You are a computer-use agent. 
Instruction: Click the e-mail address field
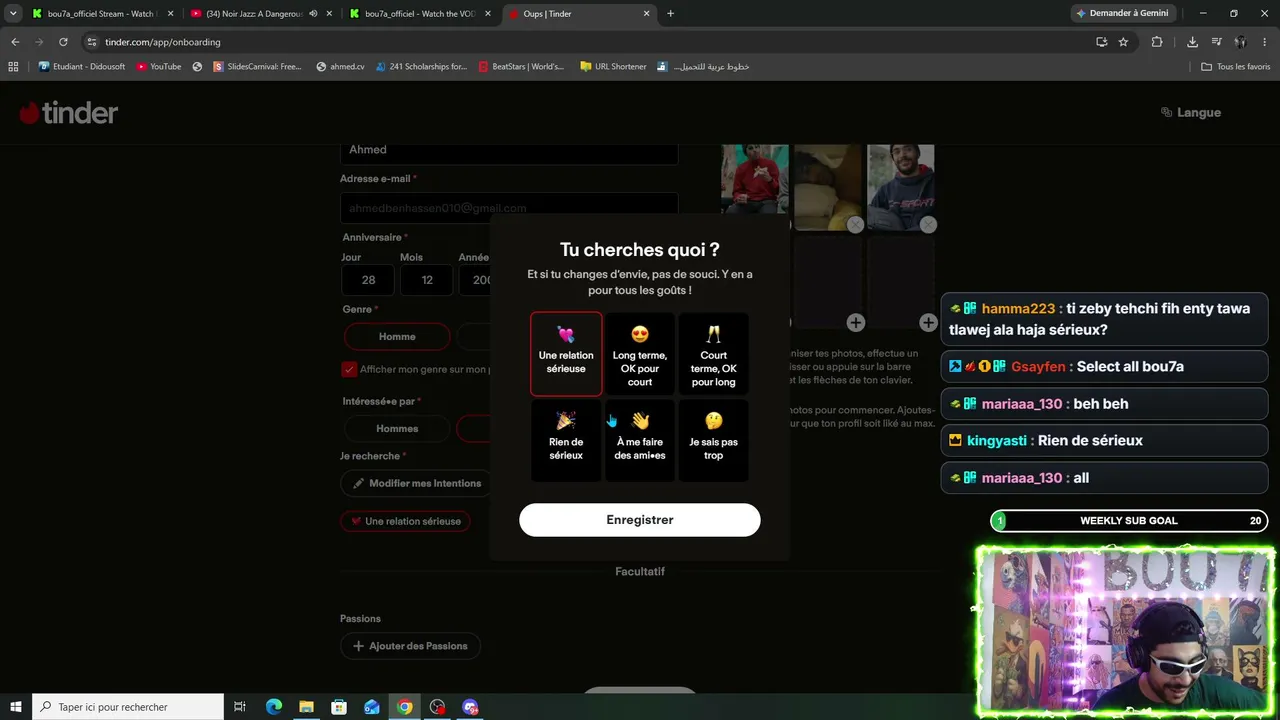pyautogui.click(x=509, y=208)
